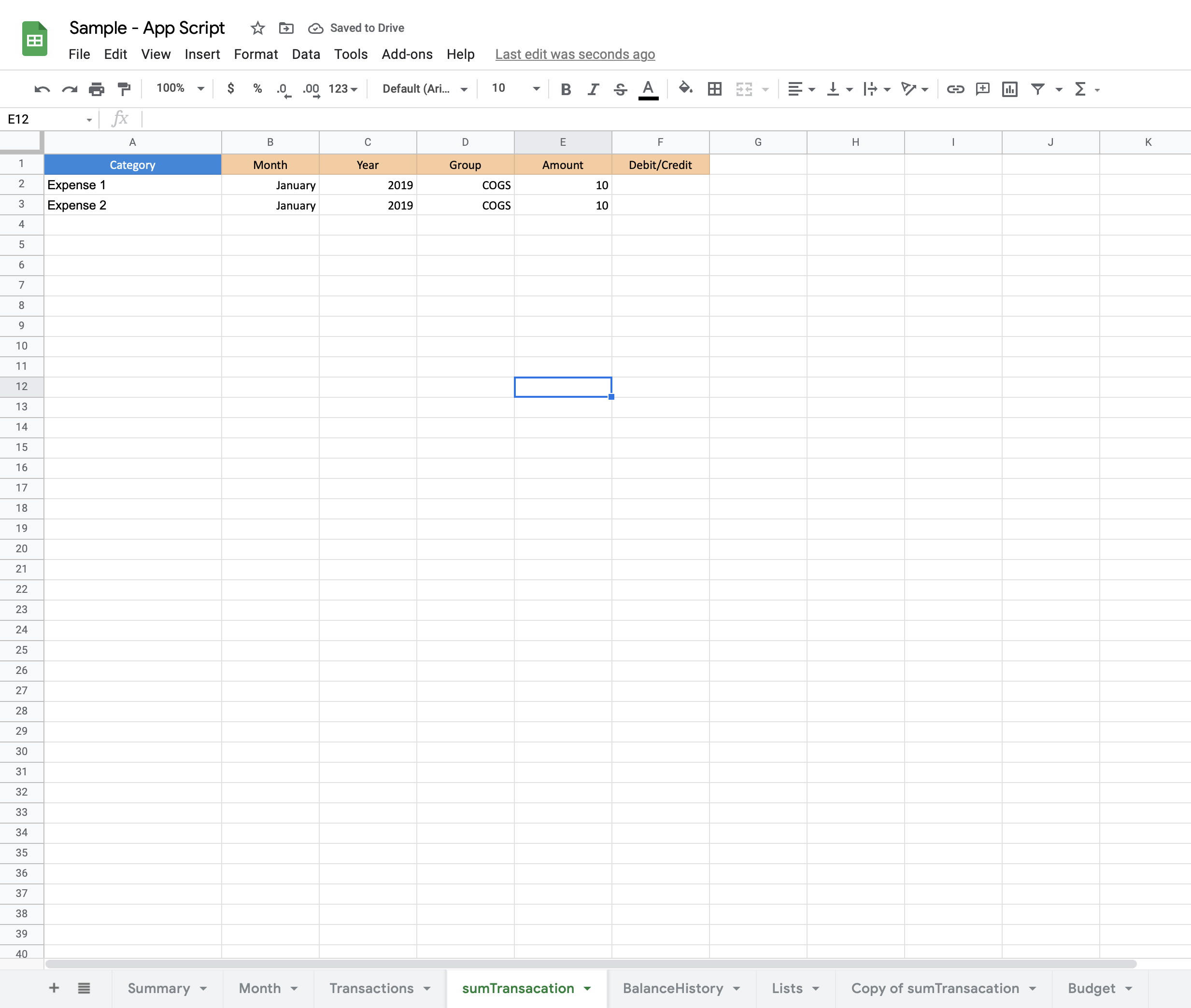Click the Bold formatting icon
Image resolution: width=1191 pixels, height=1008 pixels.
pyautogui.click(x=564, y=89)
